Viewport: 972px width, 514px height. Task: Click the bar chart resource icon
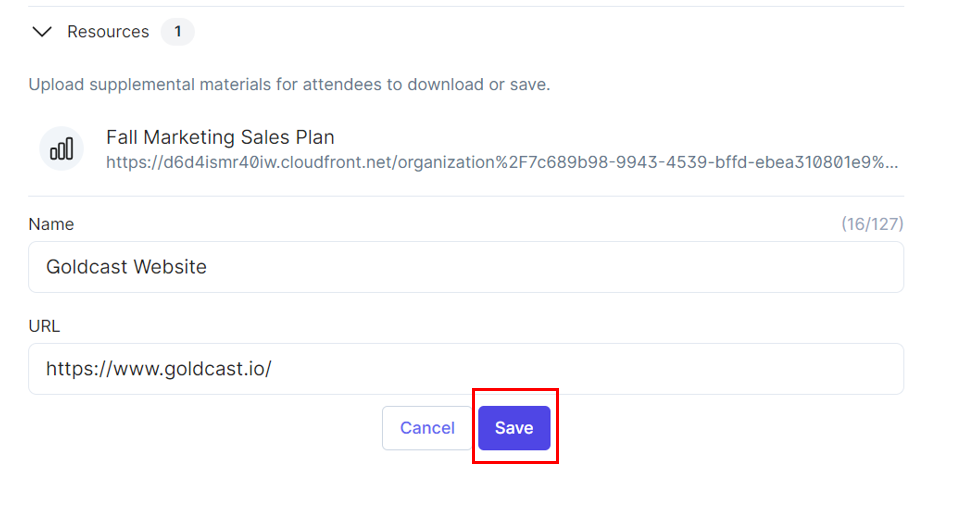(x=61, y=149)
